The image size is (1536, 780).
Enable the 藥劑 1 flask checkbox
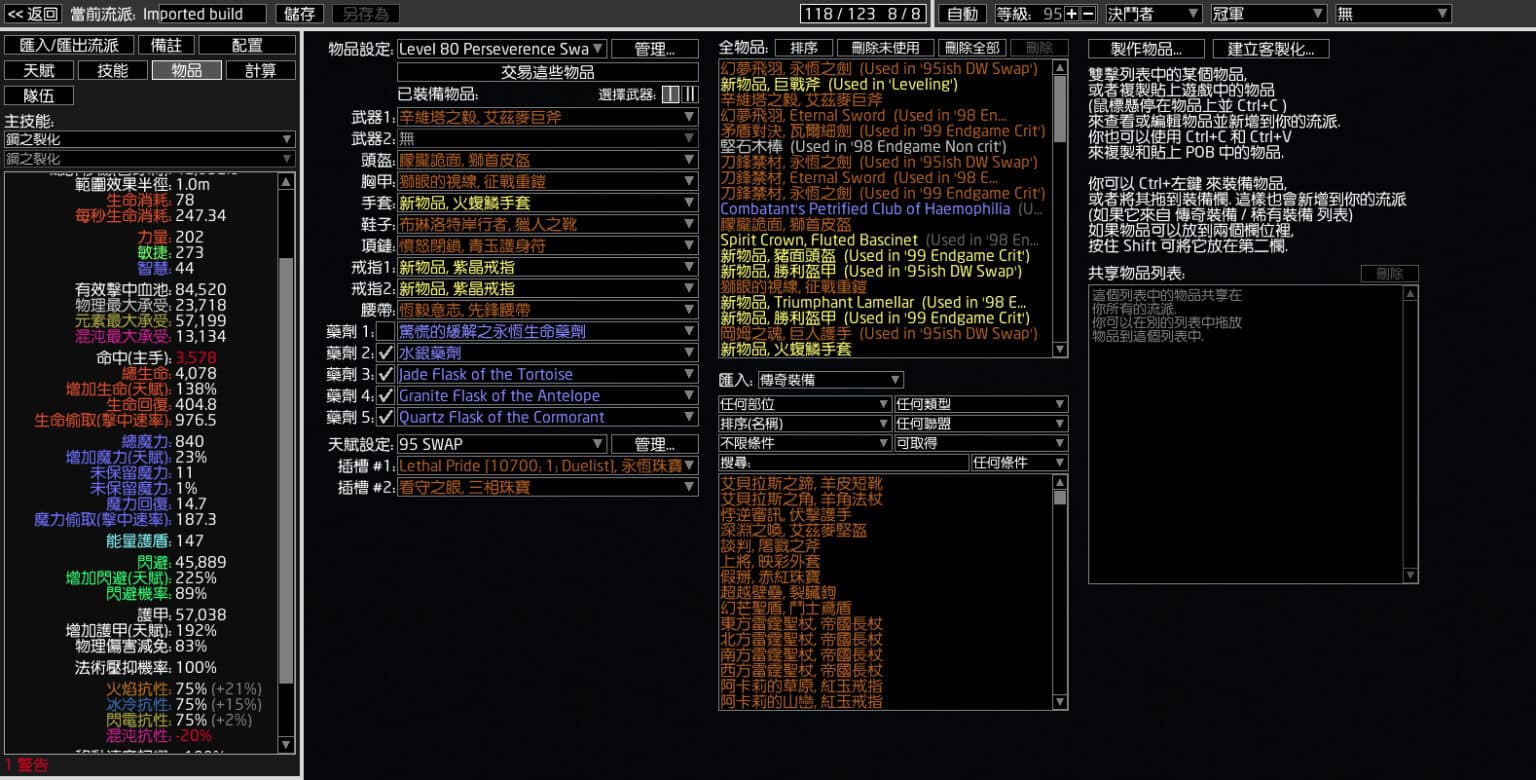(386, 331)
